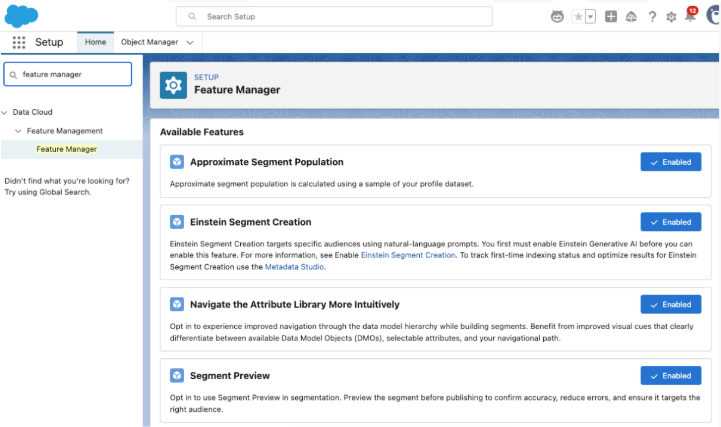The height and width of the screenshot is (427, 721).
Task: Open the Setup gear menu in header
Action: (x=671, y=17)
